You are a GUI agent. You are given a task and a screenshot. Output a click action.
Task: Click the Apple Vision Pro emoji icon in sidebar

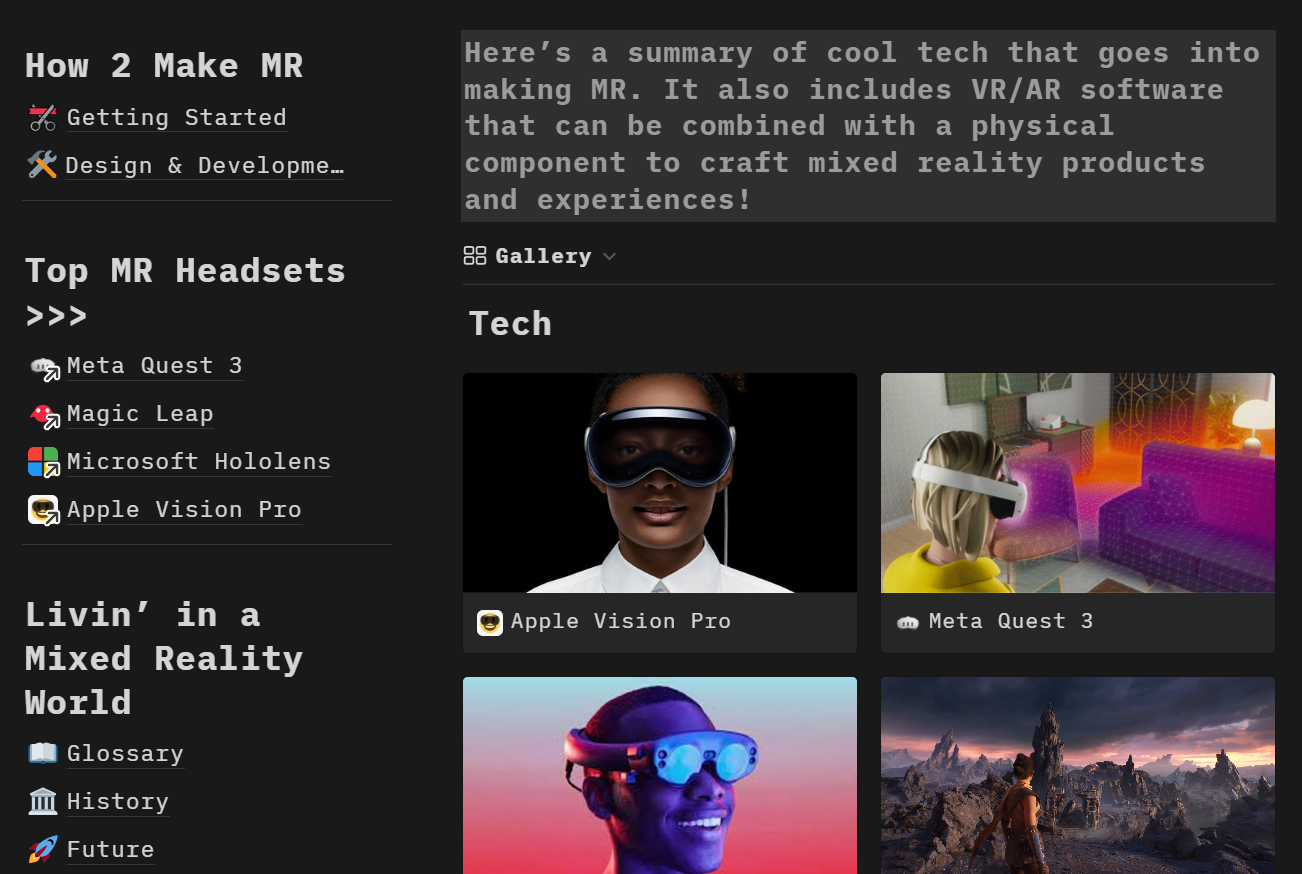(x=43, y=510)
